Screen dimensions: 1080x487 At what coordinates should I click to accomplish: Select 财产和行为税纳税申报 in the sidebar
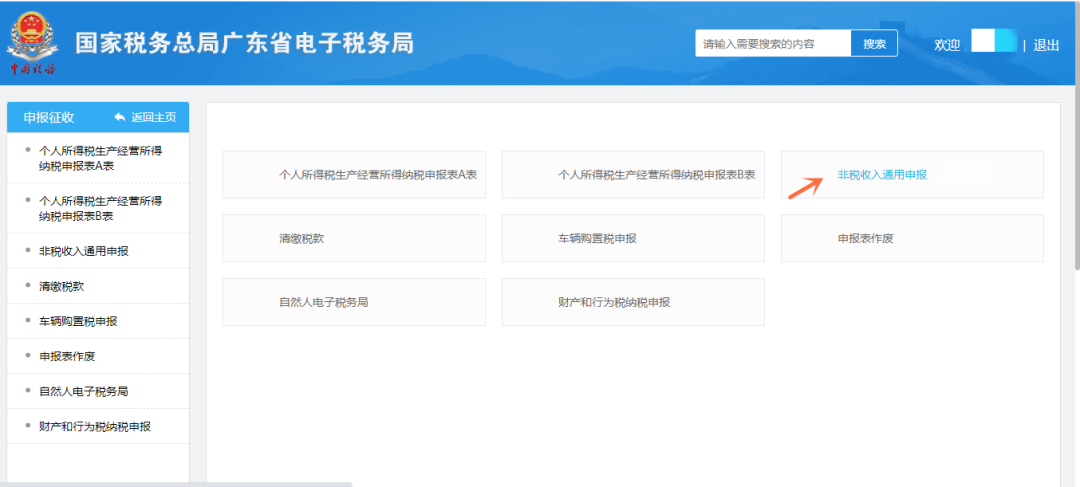(x=95, y=426)
